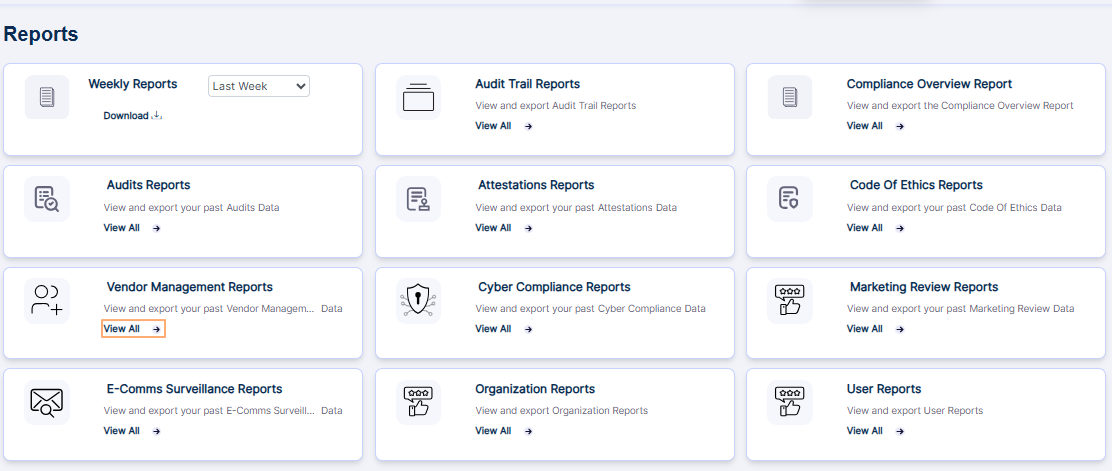The width and height of the screenshot is (1112, 471).
Task: Click arrow next to Code Of Ethics View All
Action: click(900, 228)
